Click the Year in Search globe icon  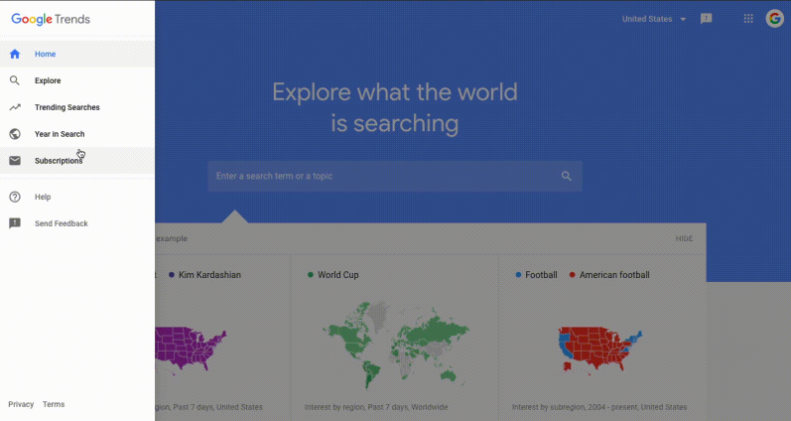(x=15, y=134)
